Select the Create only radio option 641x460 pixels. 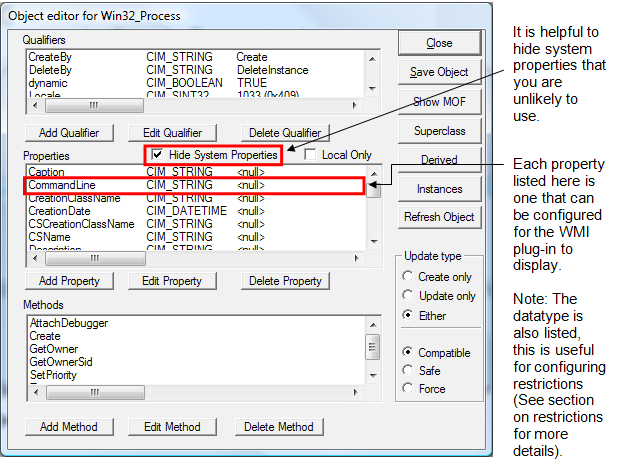click(x=407, y=276)
